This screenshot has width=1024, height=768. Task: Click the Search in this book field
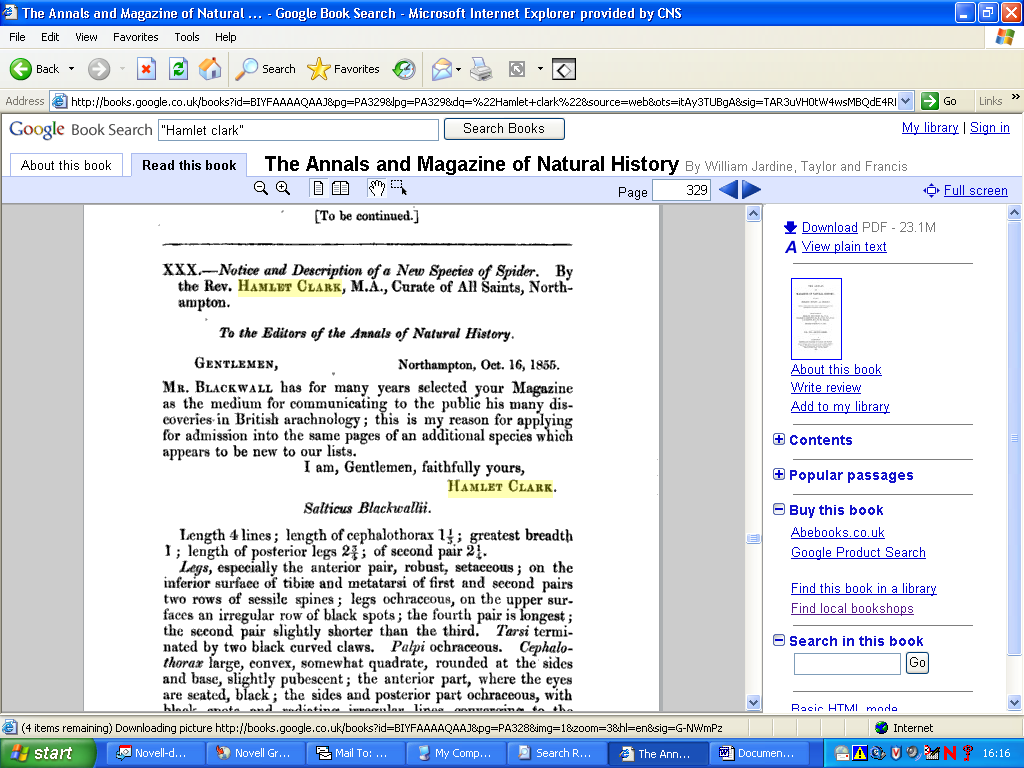pos(847,664)
